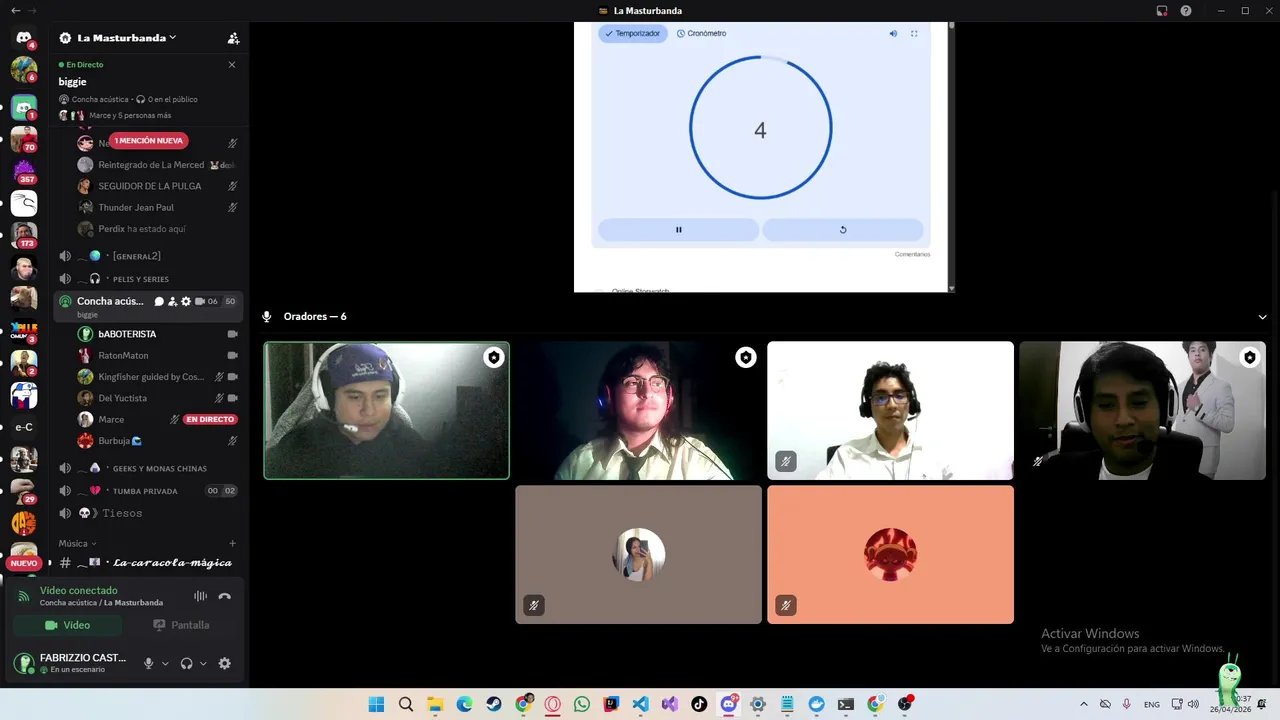Show hidden system tray icons

pos(1083,704)
